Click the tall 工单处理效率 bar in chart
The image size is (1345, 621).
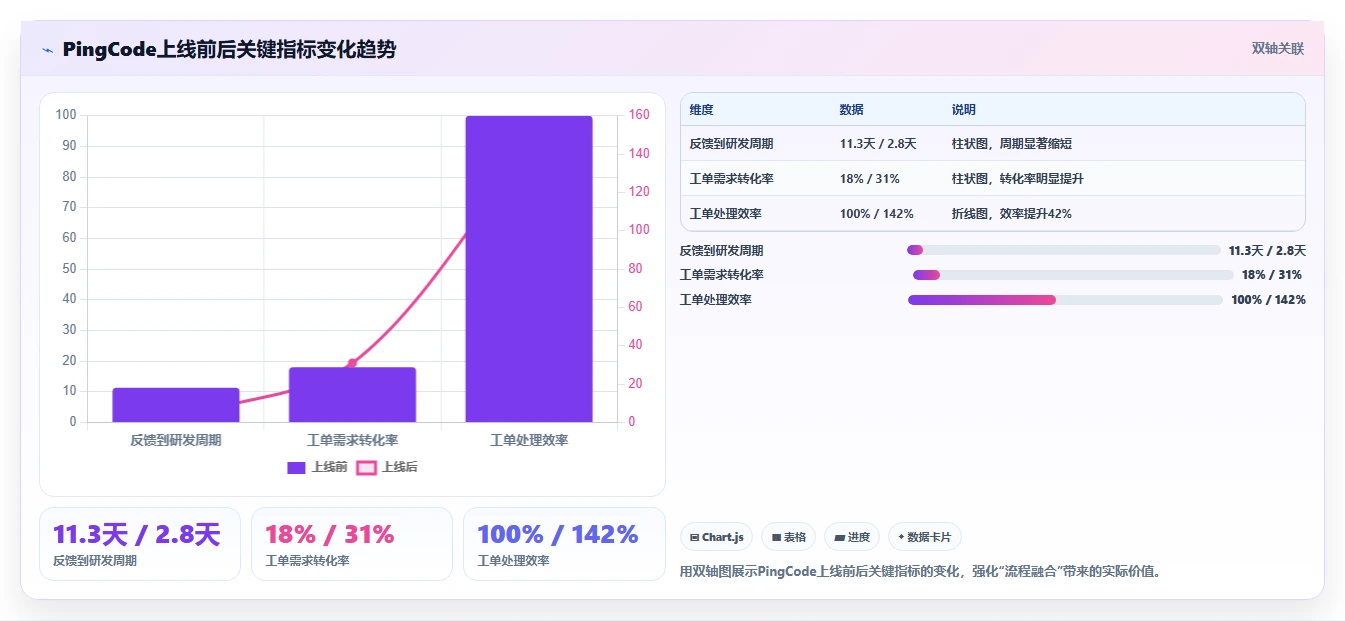(x=529, y=269)
